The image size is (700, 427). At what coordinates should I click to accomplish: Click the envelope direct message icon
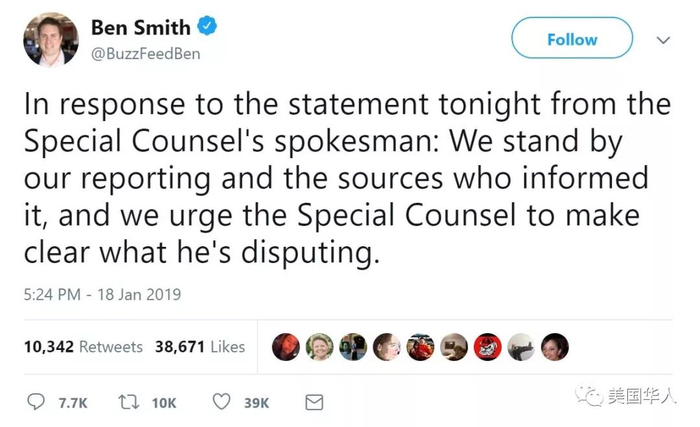tap(314, 402)
